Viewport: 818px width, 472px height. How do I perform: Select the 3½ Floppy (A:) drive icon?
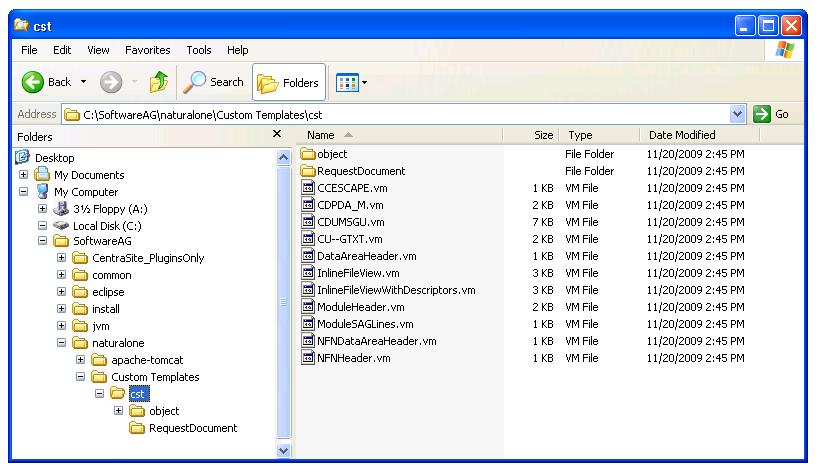click(61, 209)
